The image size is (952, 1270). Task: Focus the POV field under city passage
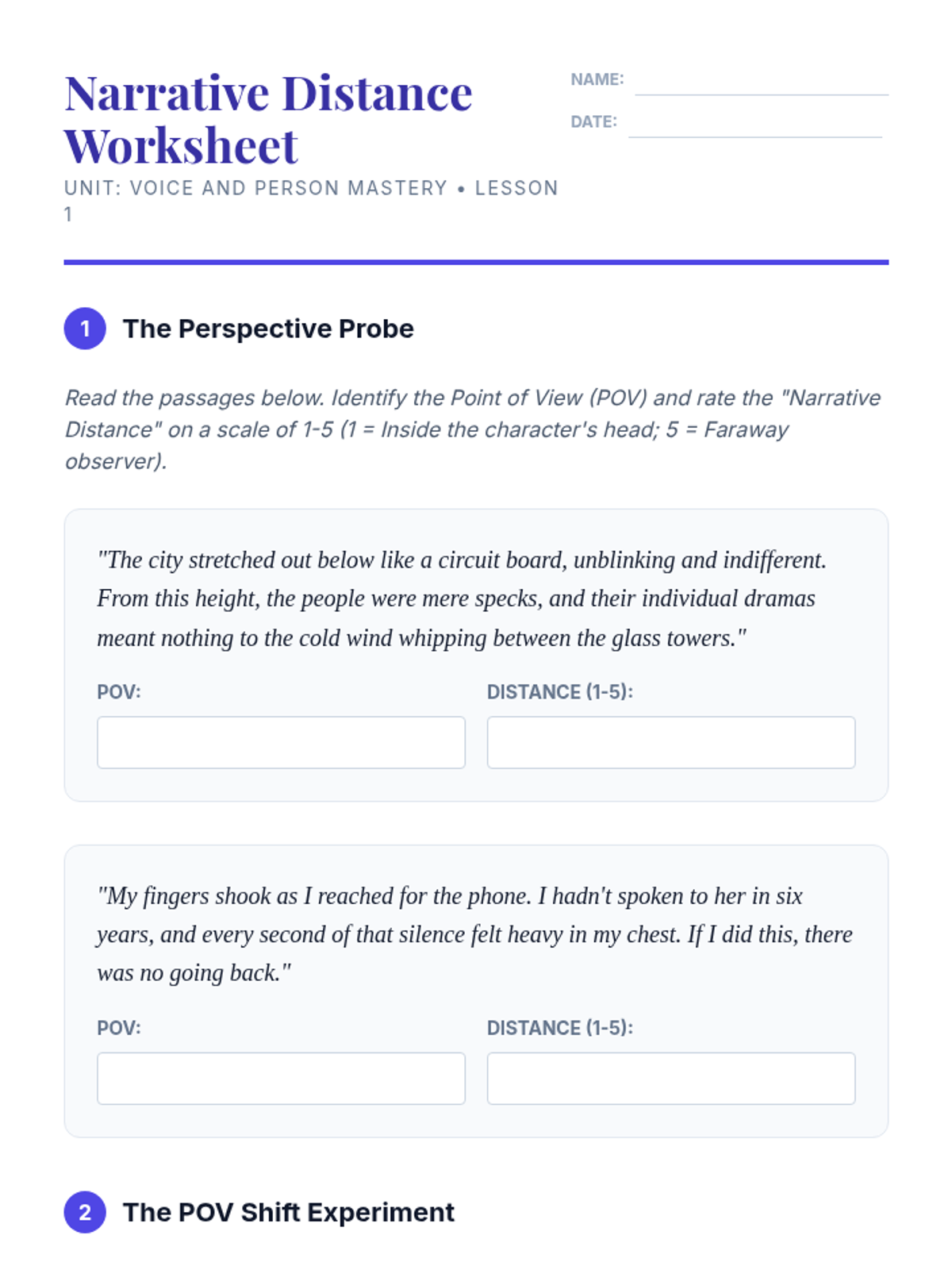(x=281, y=742)
